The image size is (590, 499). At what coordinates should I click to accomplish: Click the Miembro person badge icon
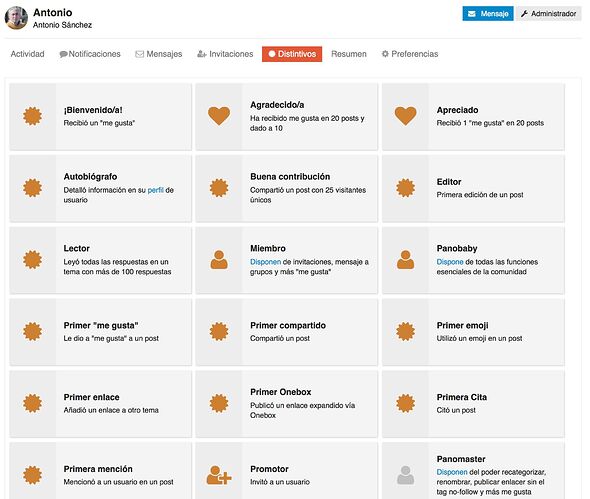[x=219, y=260]
